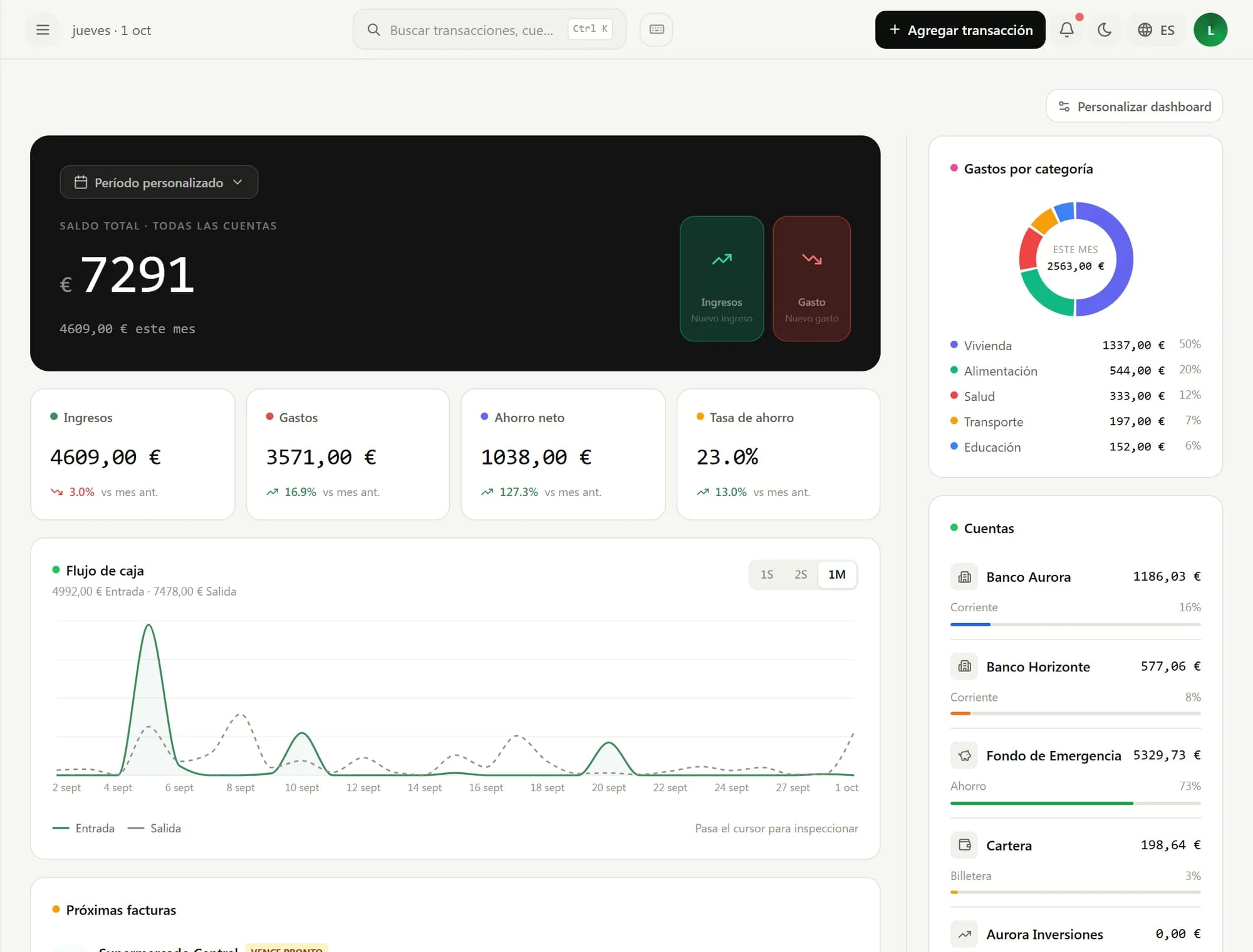Click the Banco Aurora account icon
The height and width of the screenshot is (952, 1253).
click(x=964, y=577)
